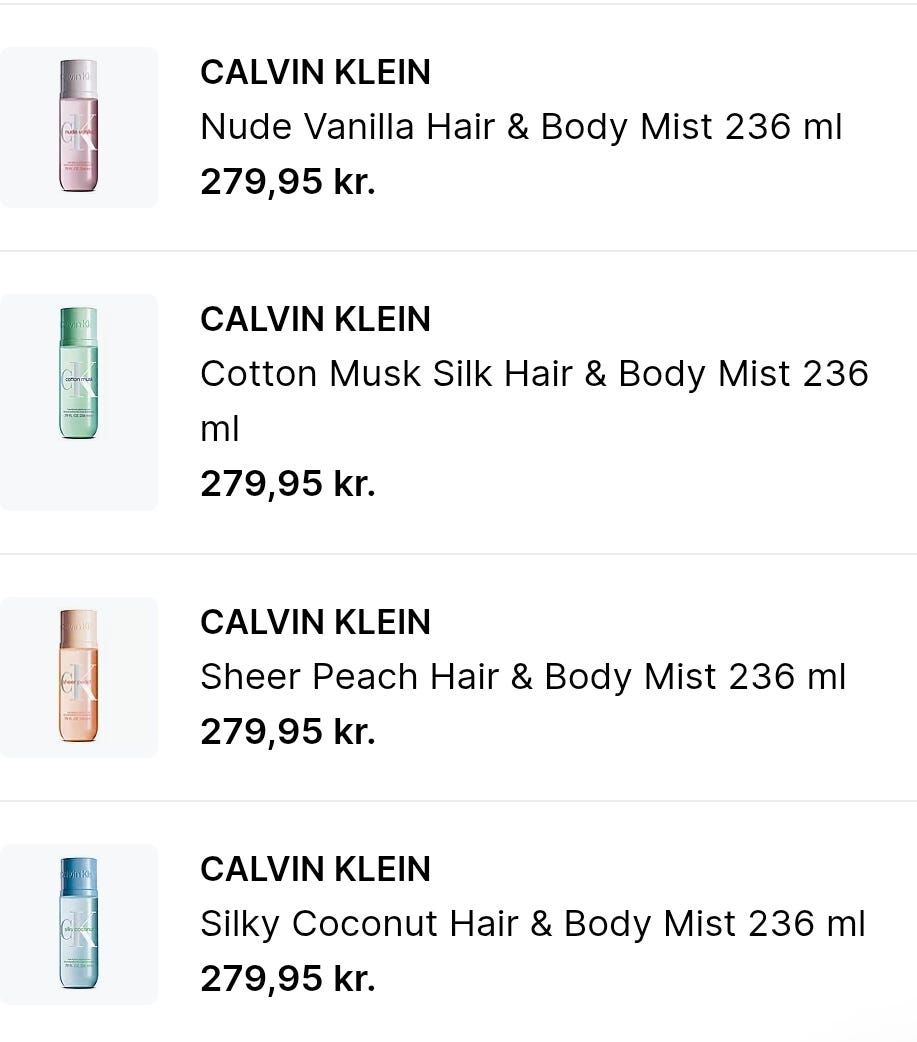The image size is (917, 1042).
Task: Select Cotton Musk Silk Hair & Body Mist title
Action: tap(534, 401)
